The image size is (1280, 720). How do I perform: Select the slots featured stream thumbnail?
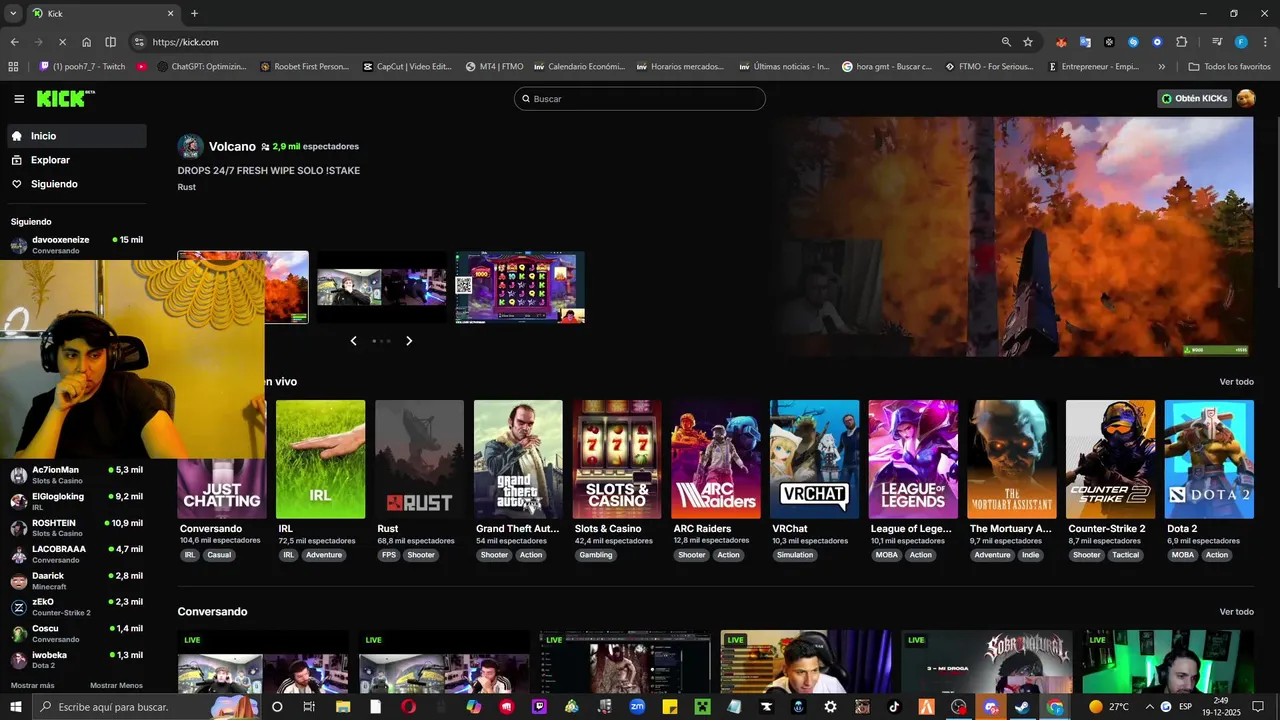(x=520, y=287)
